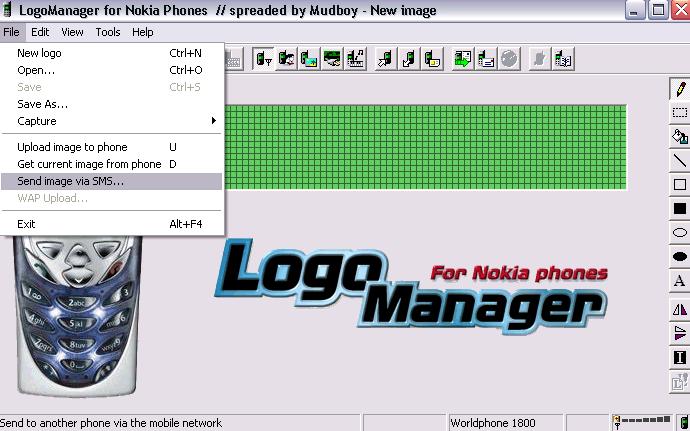Click the greyed globe WAP toolbar icon
The width and height of the screenshot is (690, 431).
[509, 59]
